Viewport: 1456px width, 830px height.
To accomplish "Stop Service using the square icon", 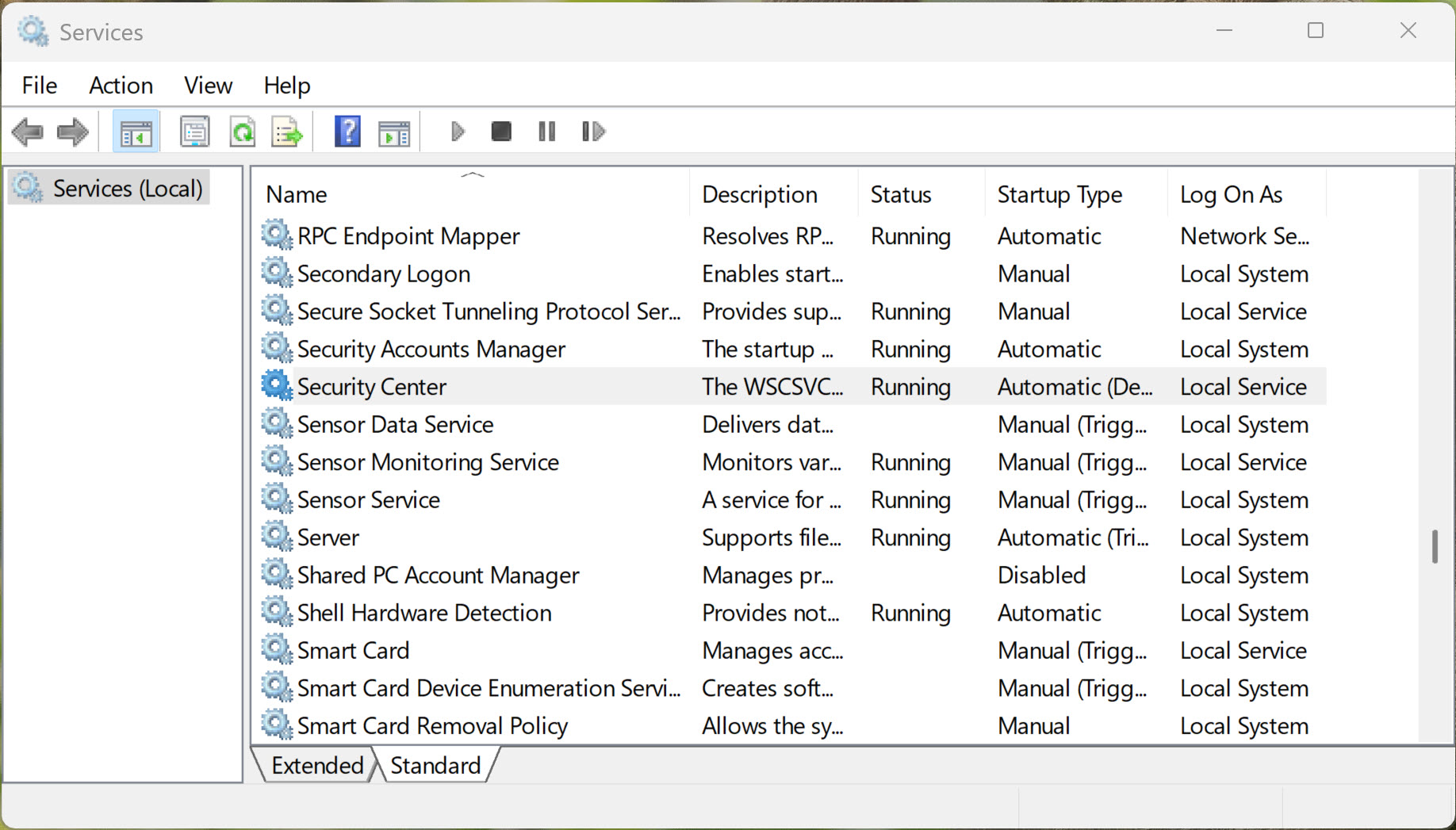I will tap(501, 132).
